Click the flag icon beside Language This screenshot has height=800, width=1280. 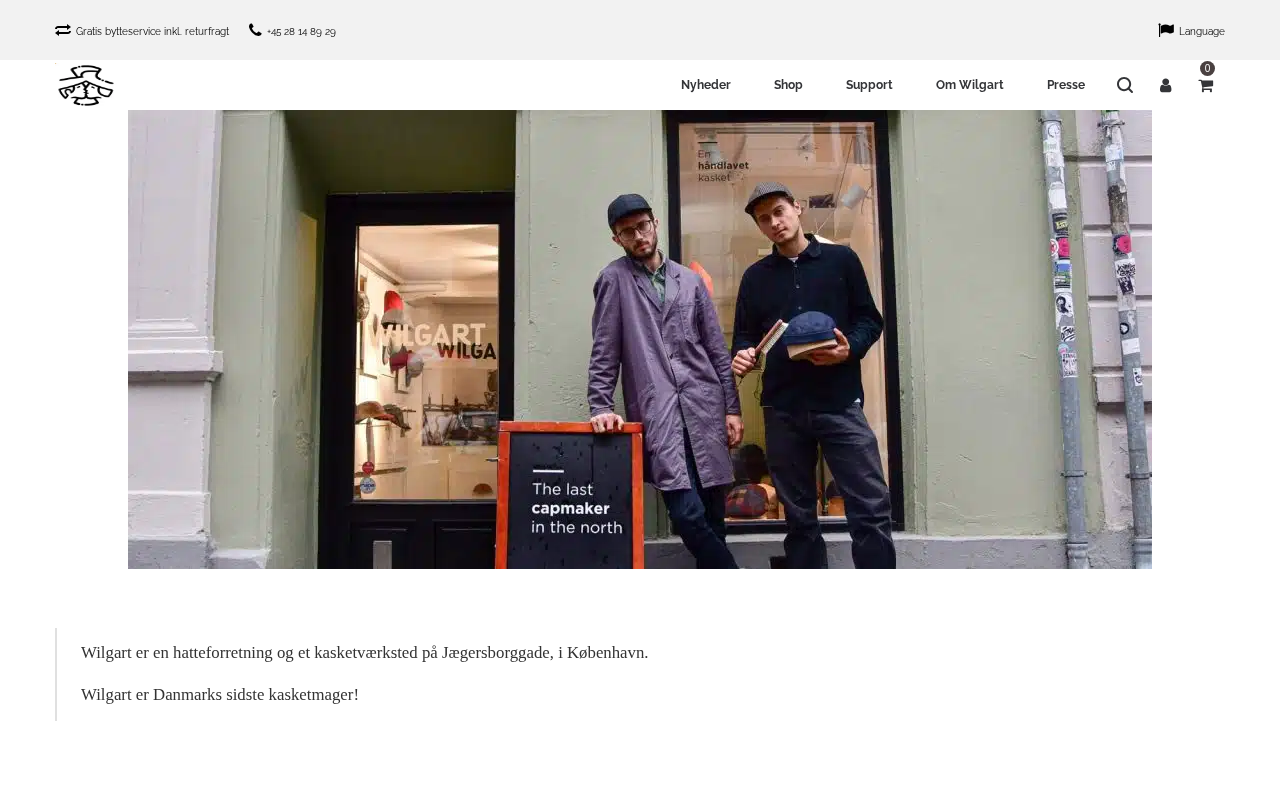point(1166,30)
